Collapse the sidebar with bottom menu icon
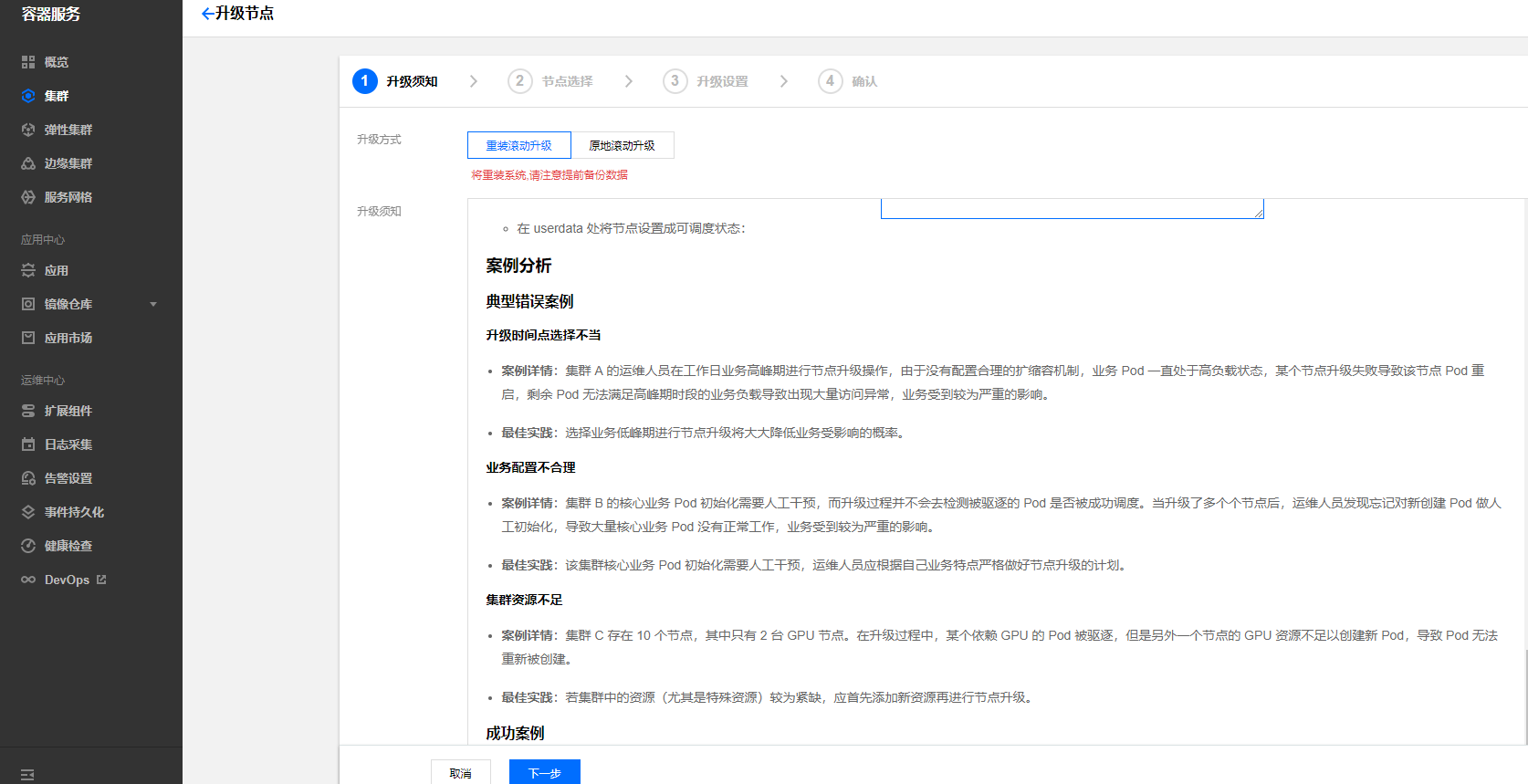The image size is (1528, 784). click(27, 775)
